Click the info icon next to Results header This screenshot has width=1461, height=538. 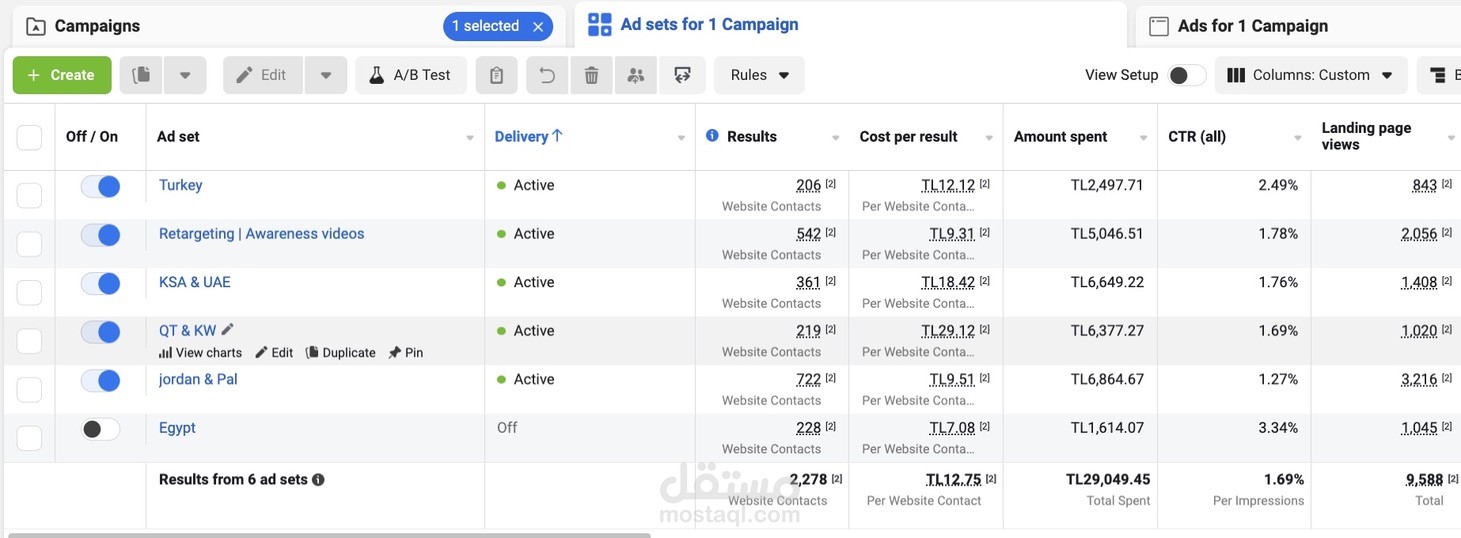[x=712, y=135]
